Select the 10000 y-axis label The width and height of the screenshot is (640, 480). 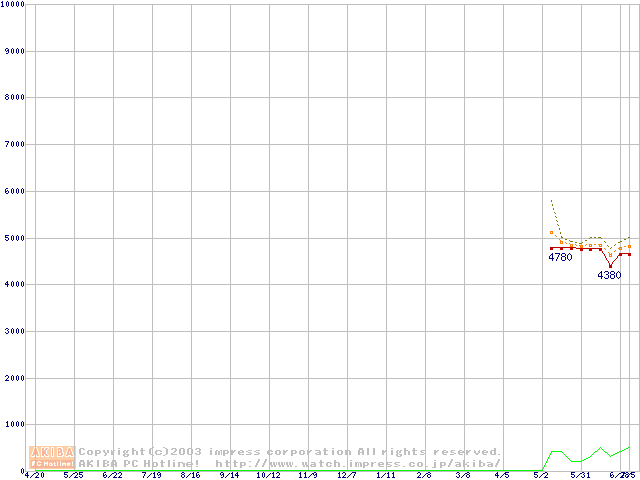(14, 4)
